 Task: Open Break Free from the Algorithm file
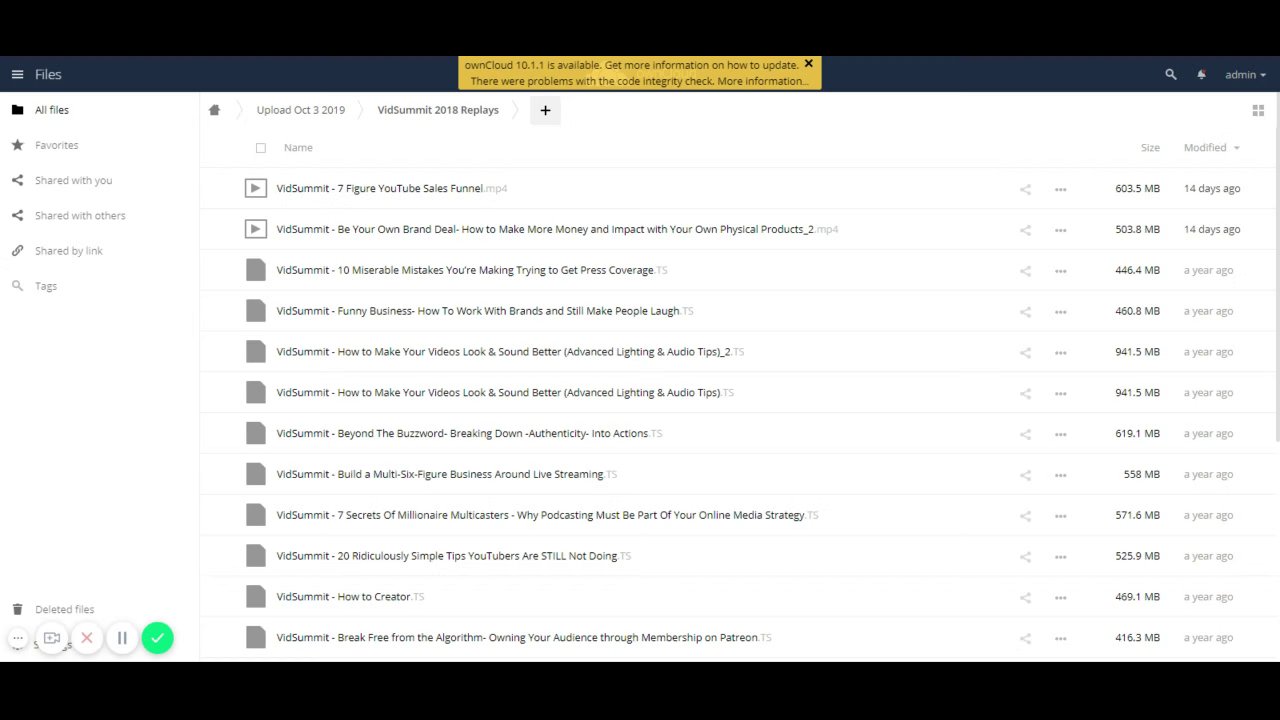(x=524, y=637)
